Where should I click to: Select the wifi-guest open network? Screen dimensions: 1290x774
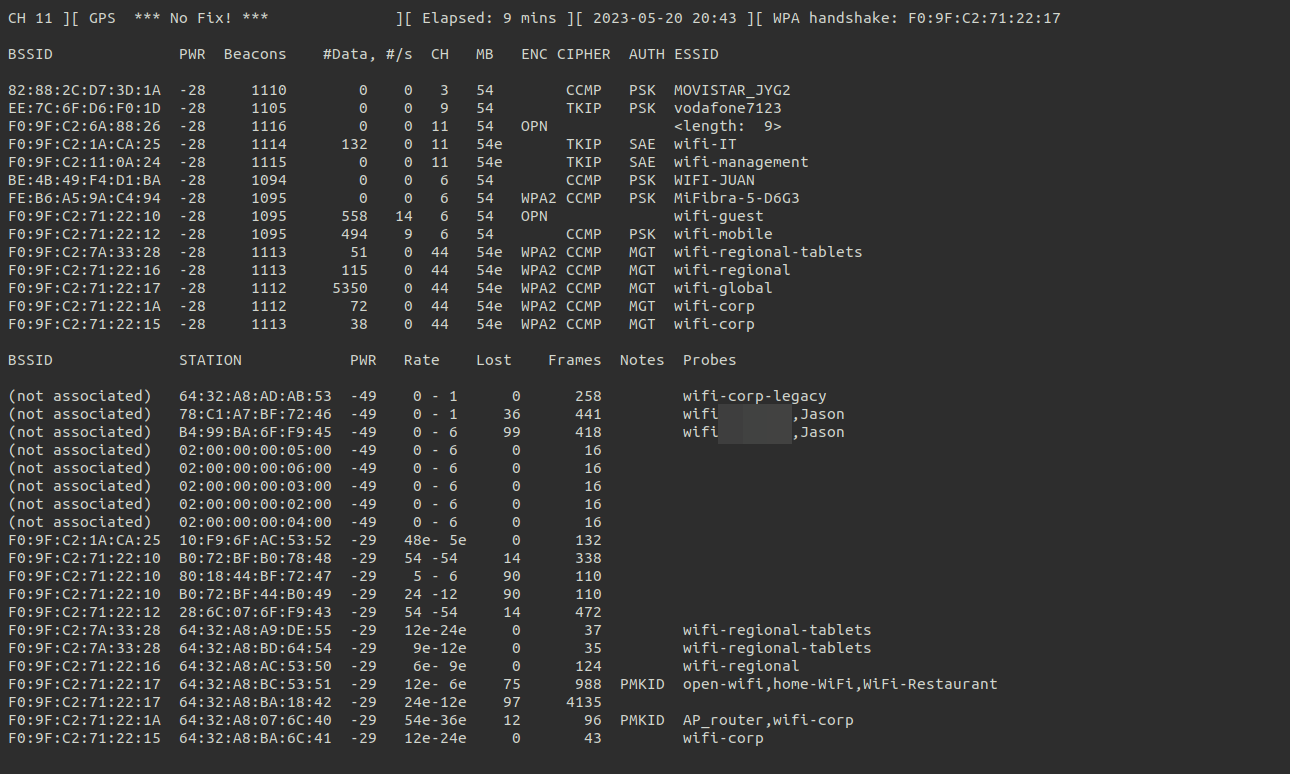coord(718,215)
